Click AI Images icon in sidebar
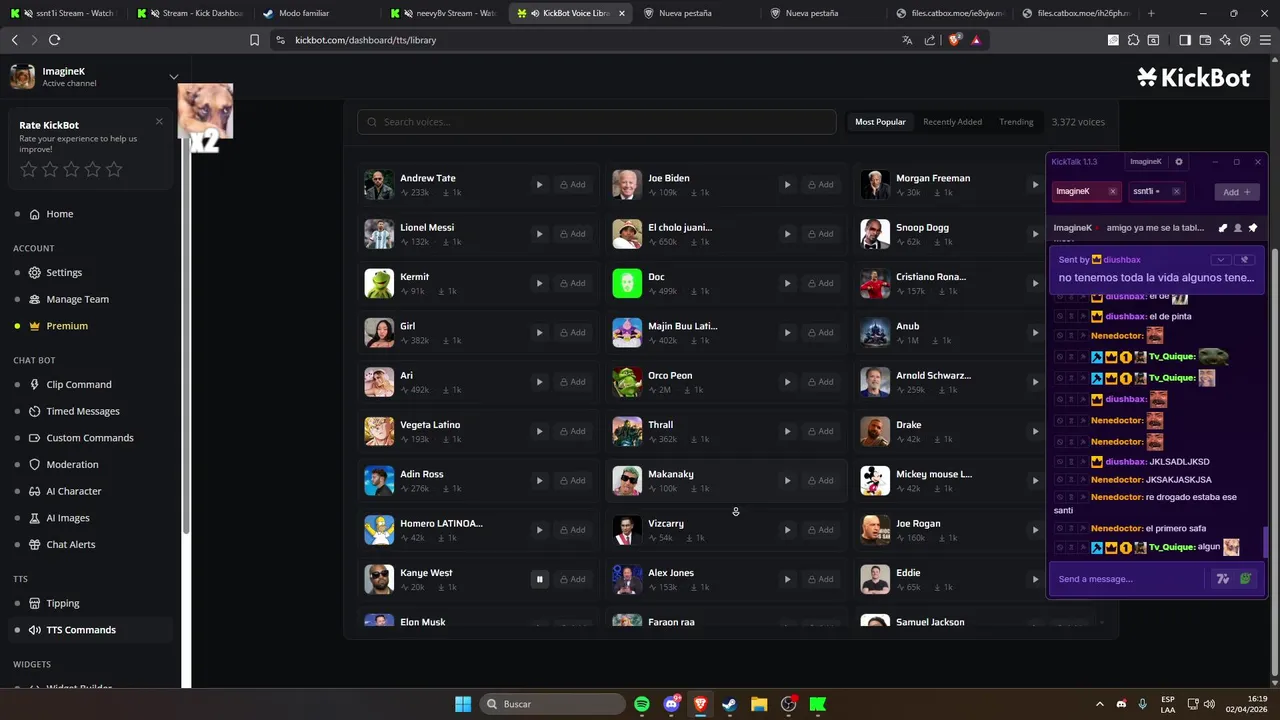This screenshot has height=720, width=1280. [x=35, y=518]
